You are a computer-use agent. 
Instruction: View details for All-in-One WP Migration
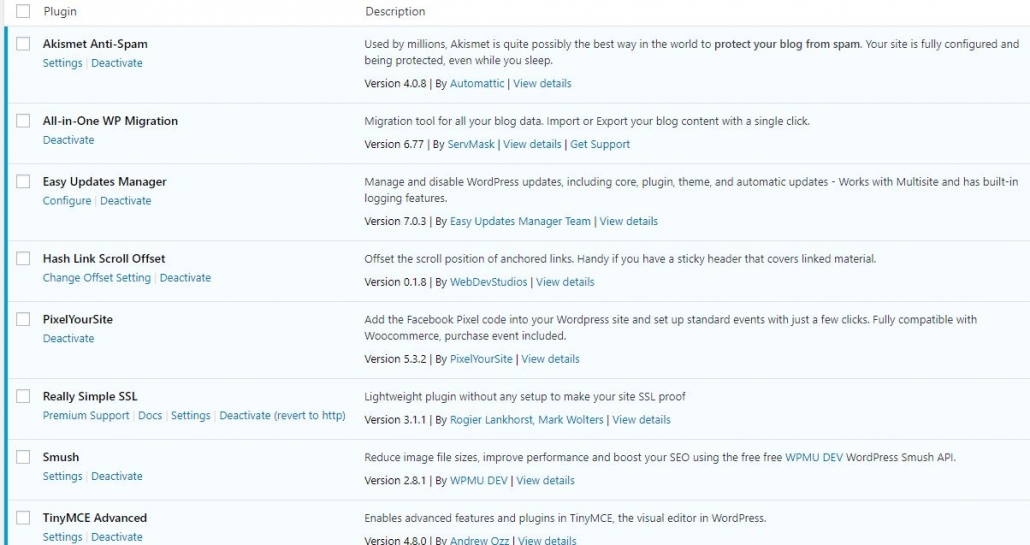[532, 144]
